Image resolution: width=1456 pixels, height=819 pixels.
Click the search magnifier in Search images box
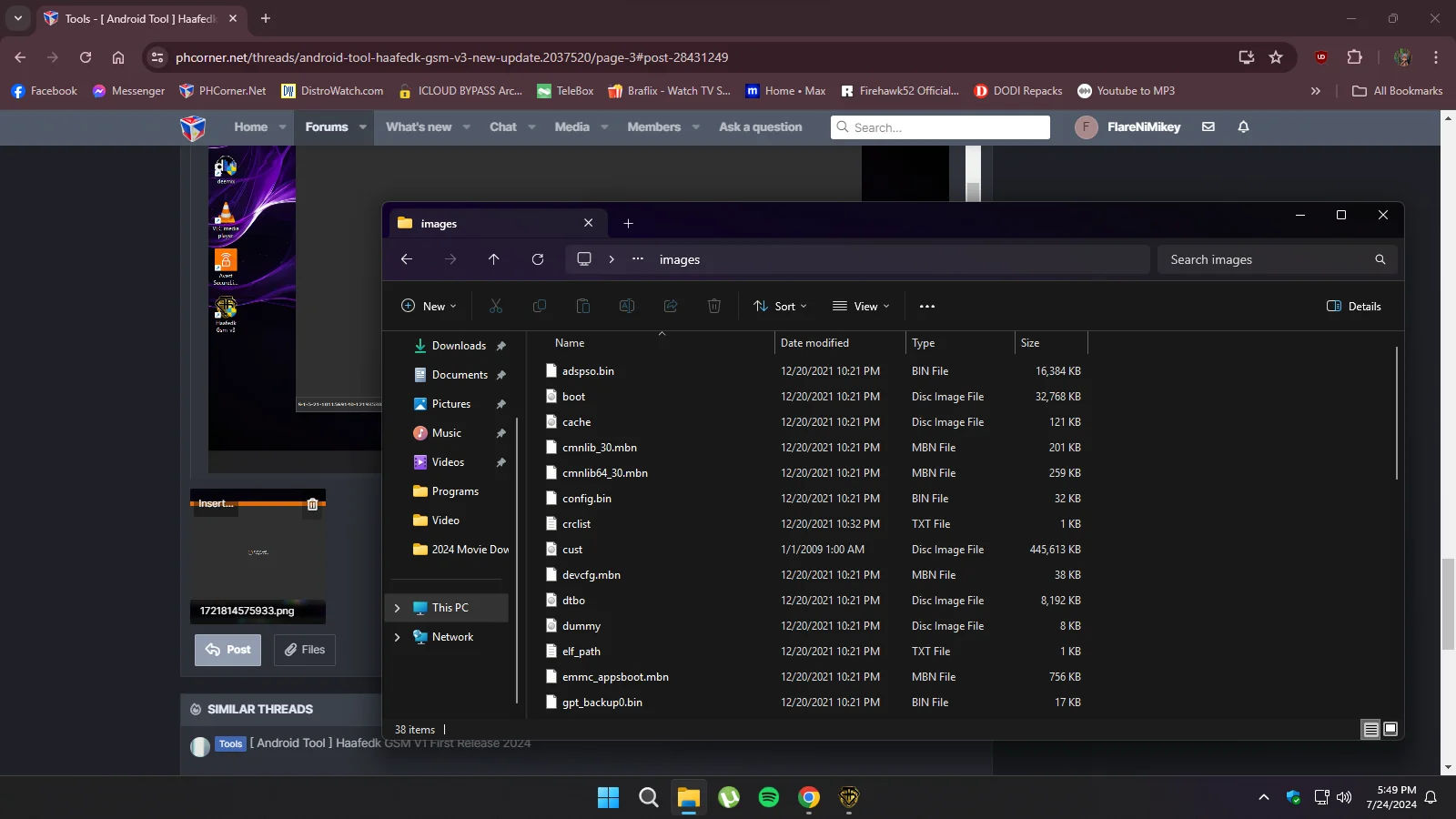[x=1380, y=259]
